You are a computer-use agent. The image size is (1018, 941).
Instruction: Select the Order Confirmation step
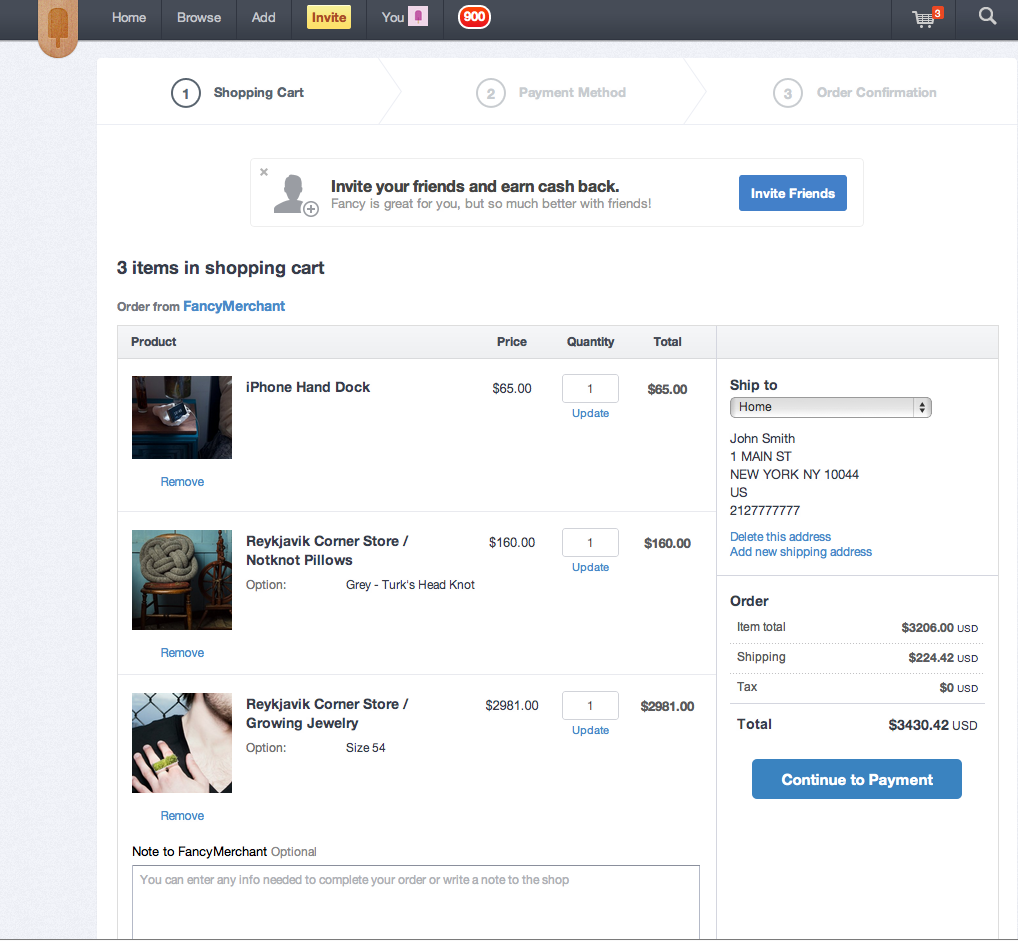[x=855, y=93]
